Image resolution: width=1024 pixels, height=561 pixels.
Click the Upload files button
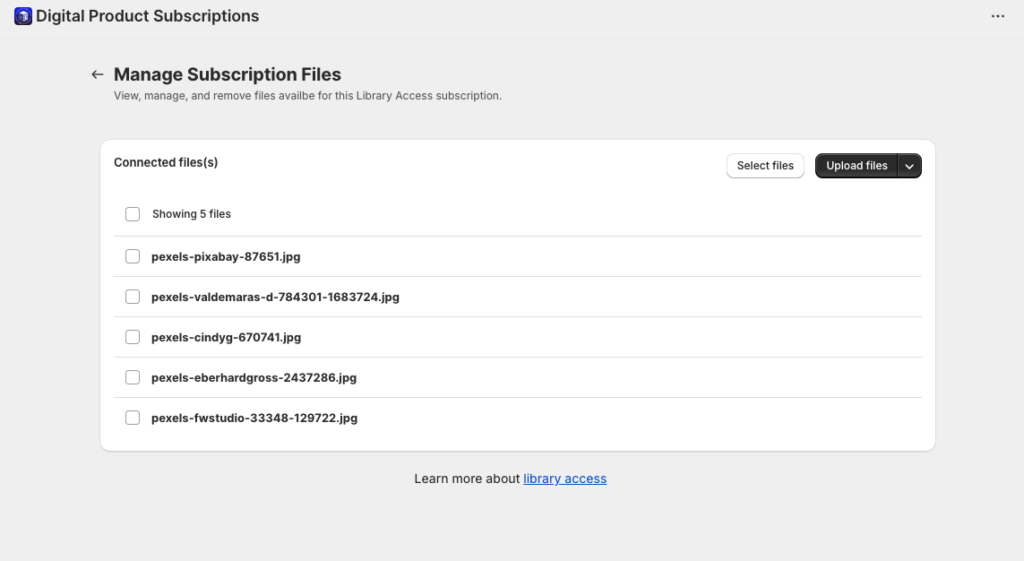856,166
